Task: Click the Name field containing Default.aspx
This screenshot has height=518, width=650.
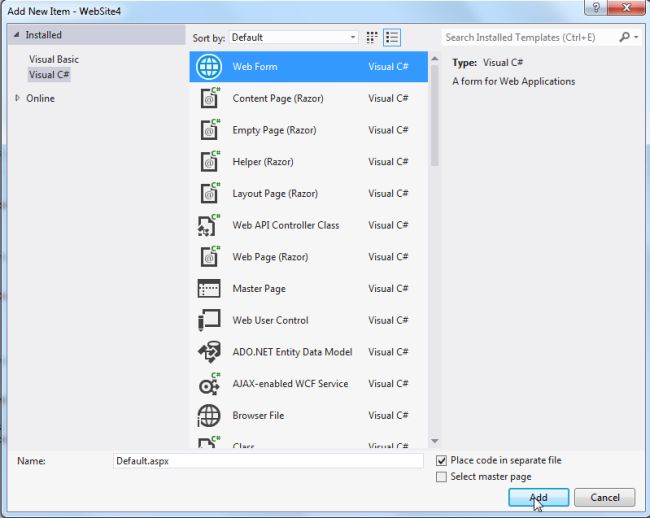Action: pos(268,461)
